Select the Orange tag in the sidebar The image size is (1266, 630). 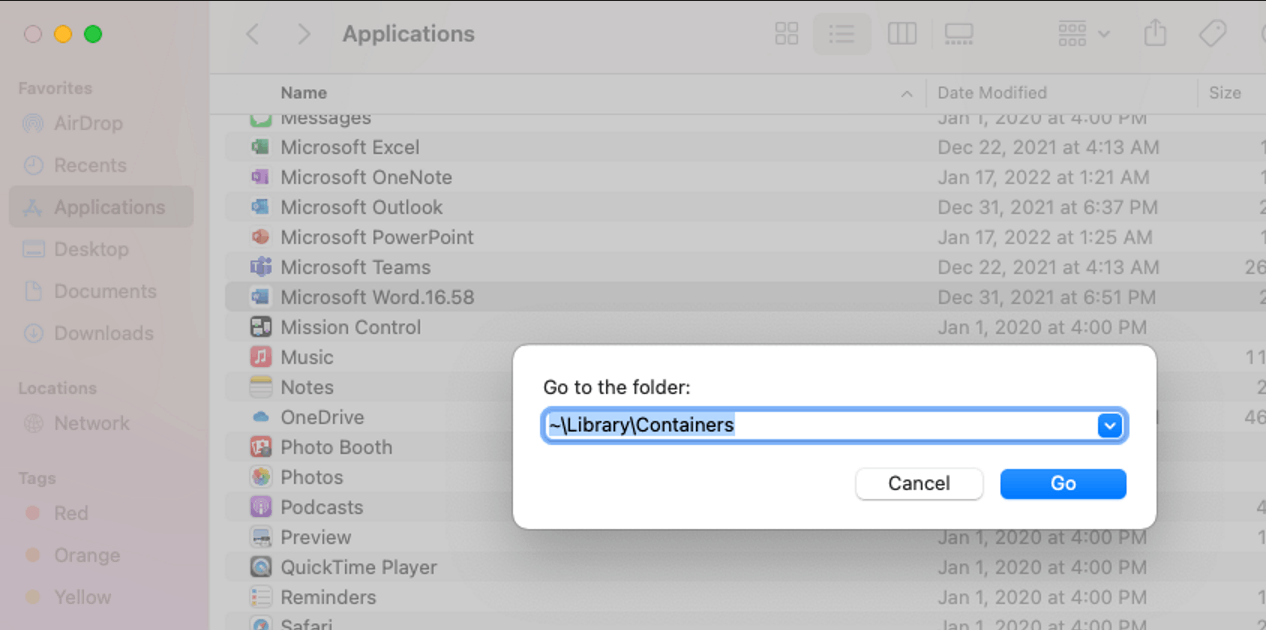(x=87, y=556)
